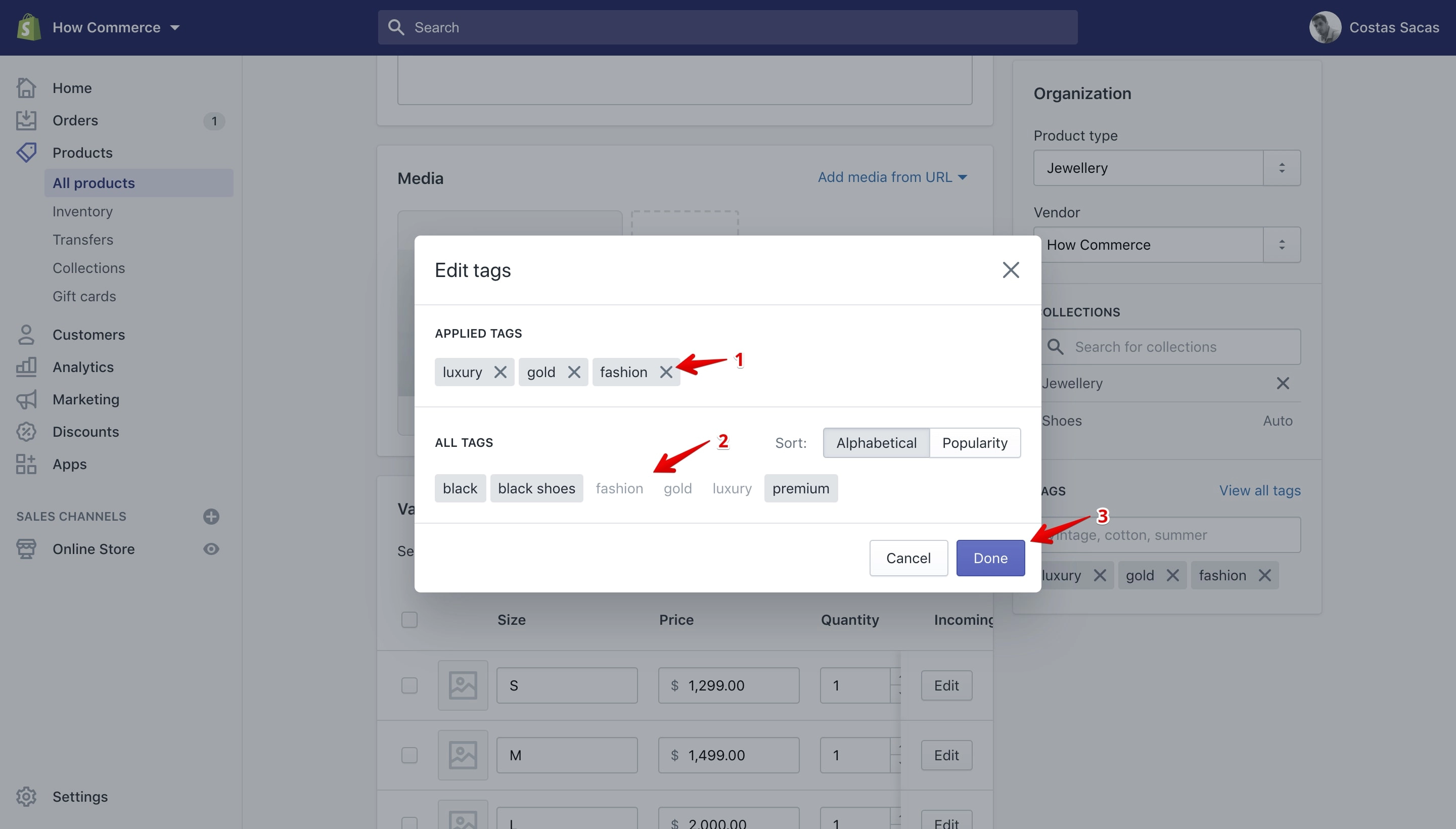Remove the gold applied tag in dialog
This screenshot has height=829, width=1456.
[573, 372]
